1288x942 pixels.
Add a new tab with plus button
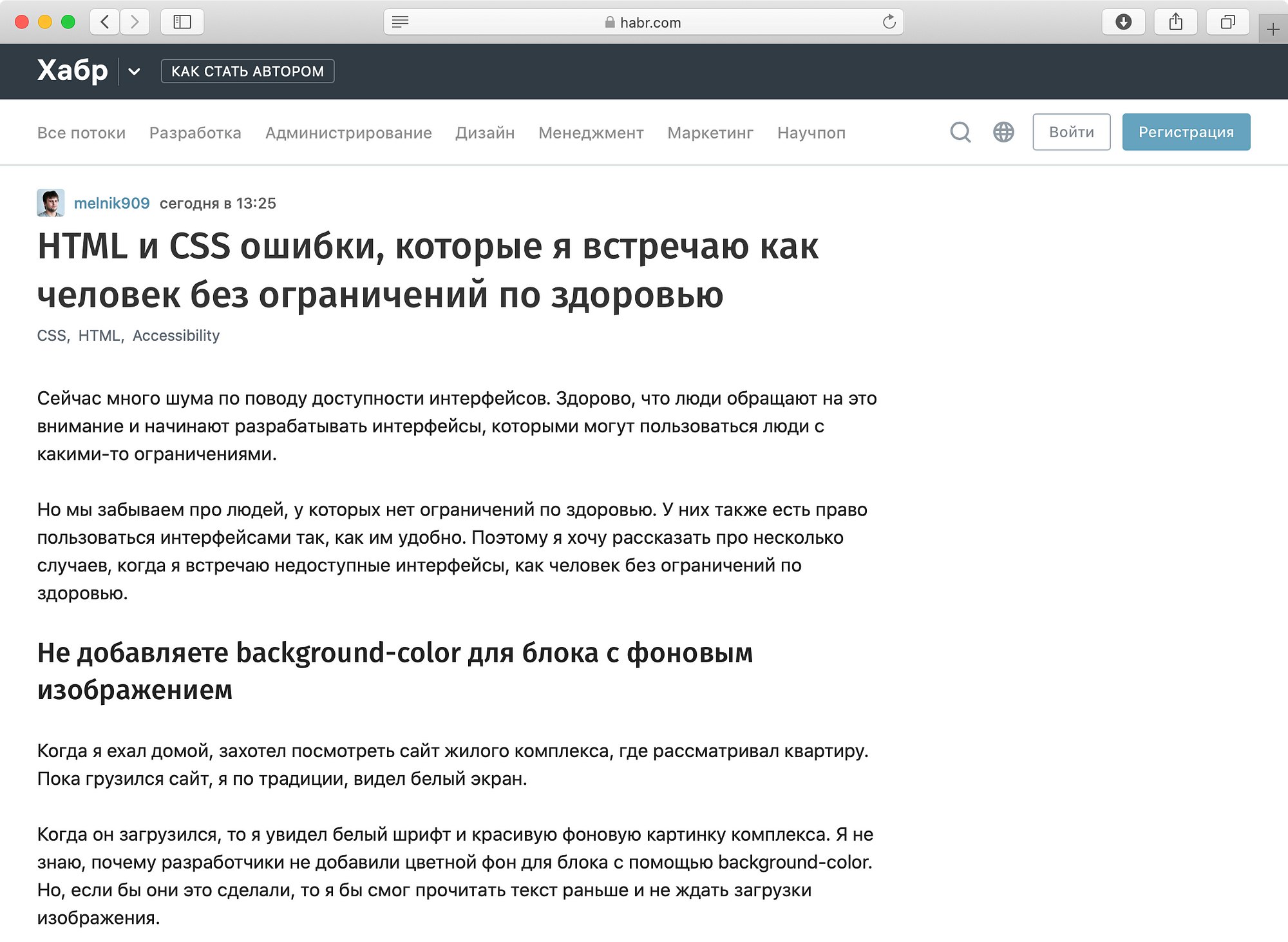[1273, 30]
